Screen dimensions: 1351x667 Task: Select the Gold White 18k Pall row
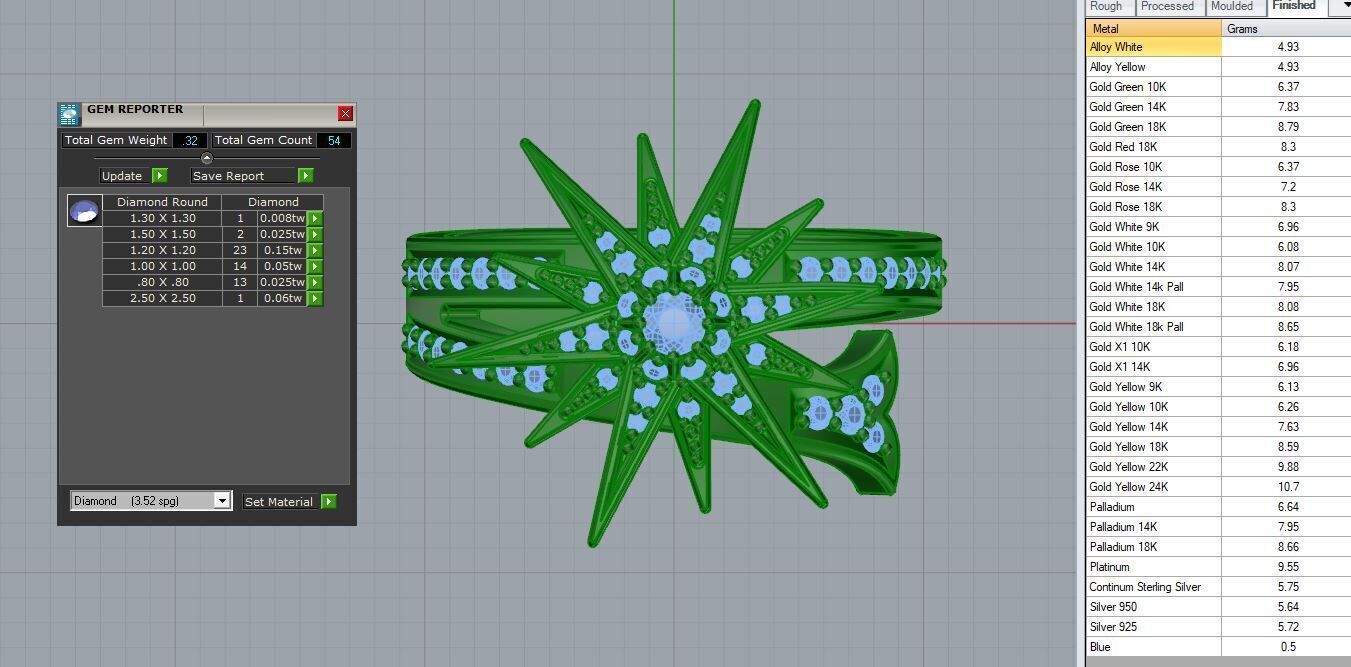(1218, 327)
